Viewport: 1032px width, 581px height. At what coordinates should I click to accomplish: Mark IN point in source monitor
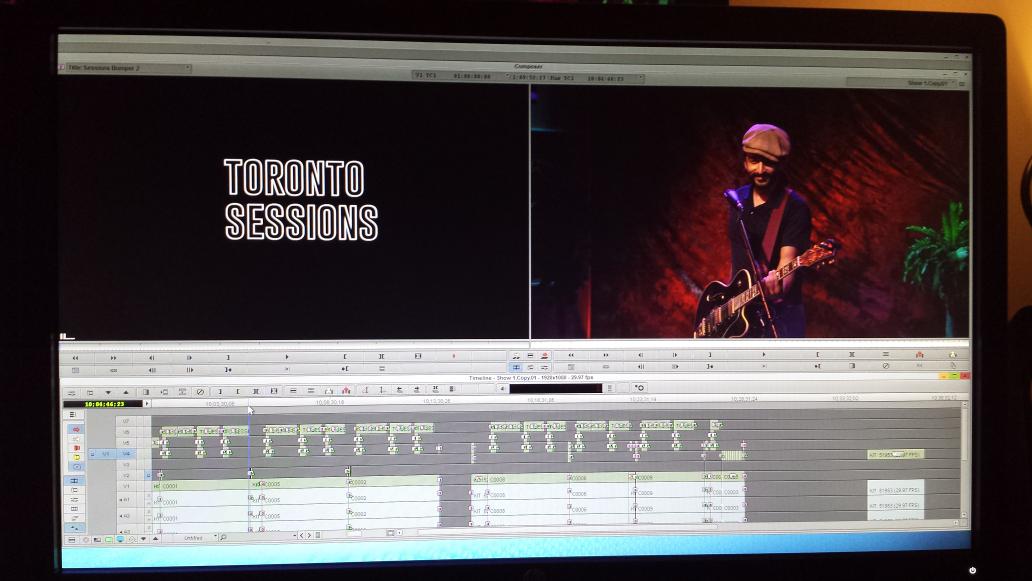[346, 357]
